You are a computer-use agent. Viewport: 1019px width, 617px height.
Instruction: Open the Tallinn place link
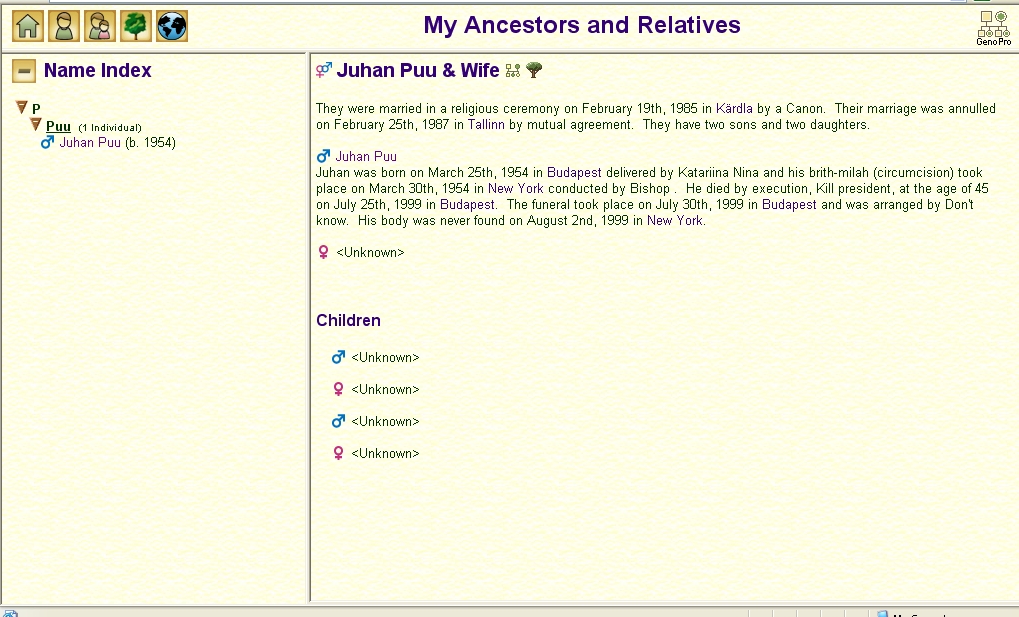pos(486,125)
